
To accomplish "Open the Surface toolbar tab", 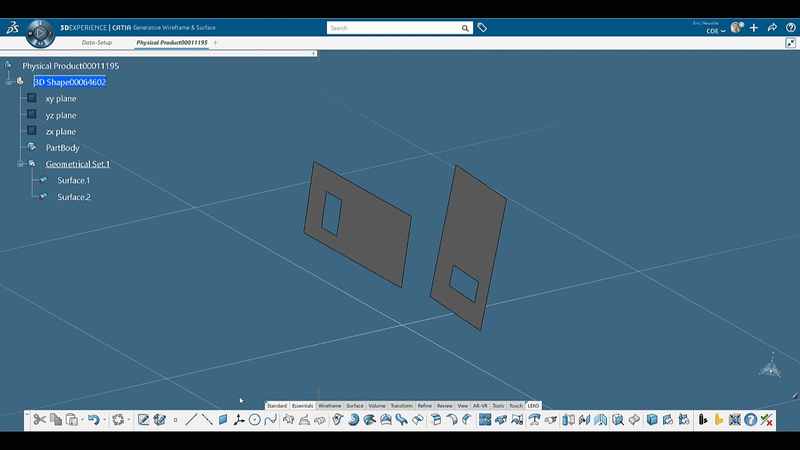I will (355, 406).
